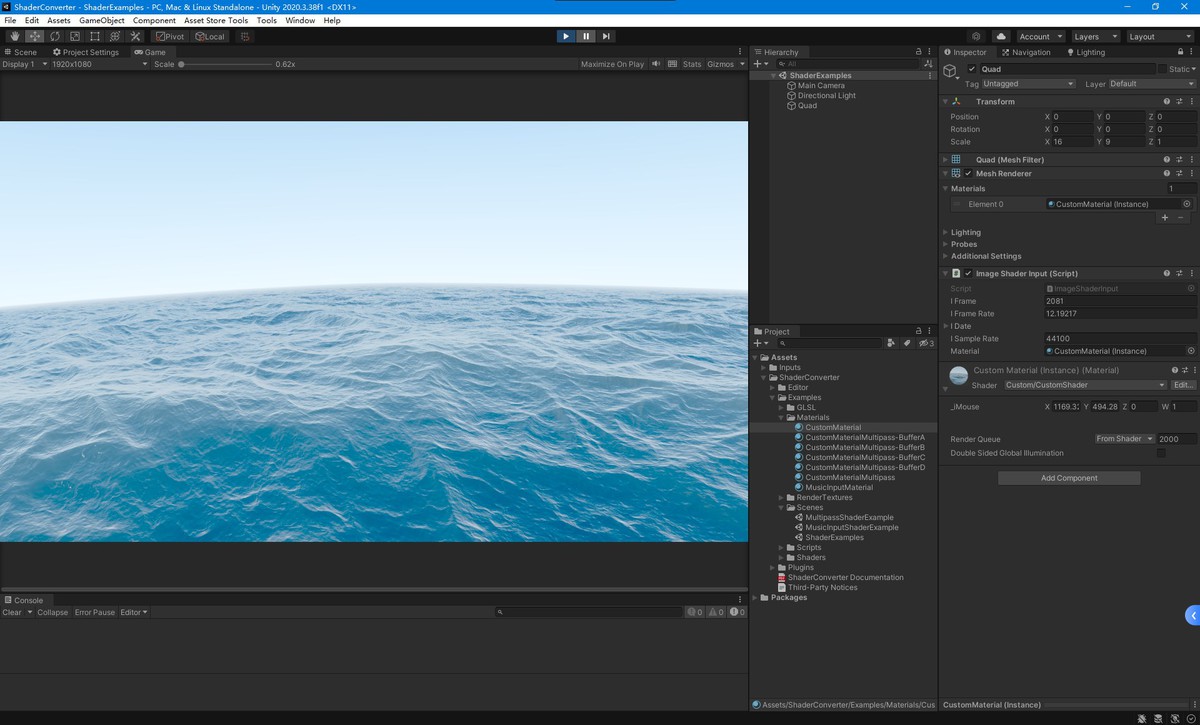Select the Move tool
This screenshot has width=1200, height=725.
tap(35, 36)
